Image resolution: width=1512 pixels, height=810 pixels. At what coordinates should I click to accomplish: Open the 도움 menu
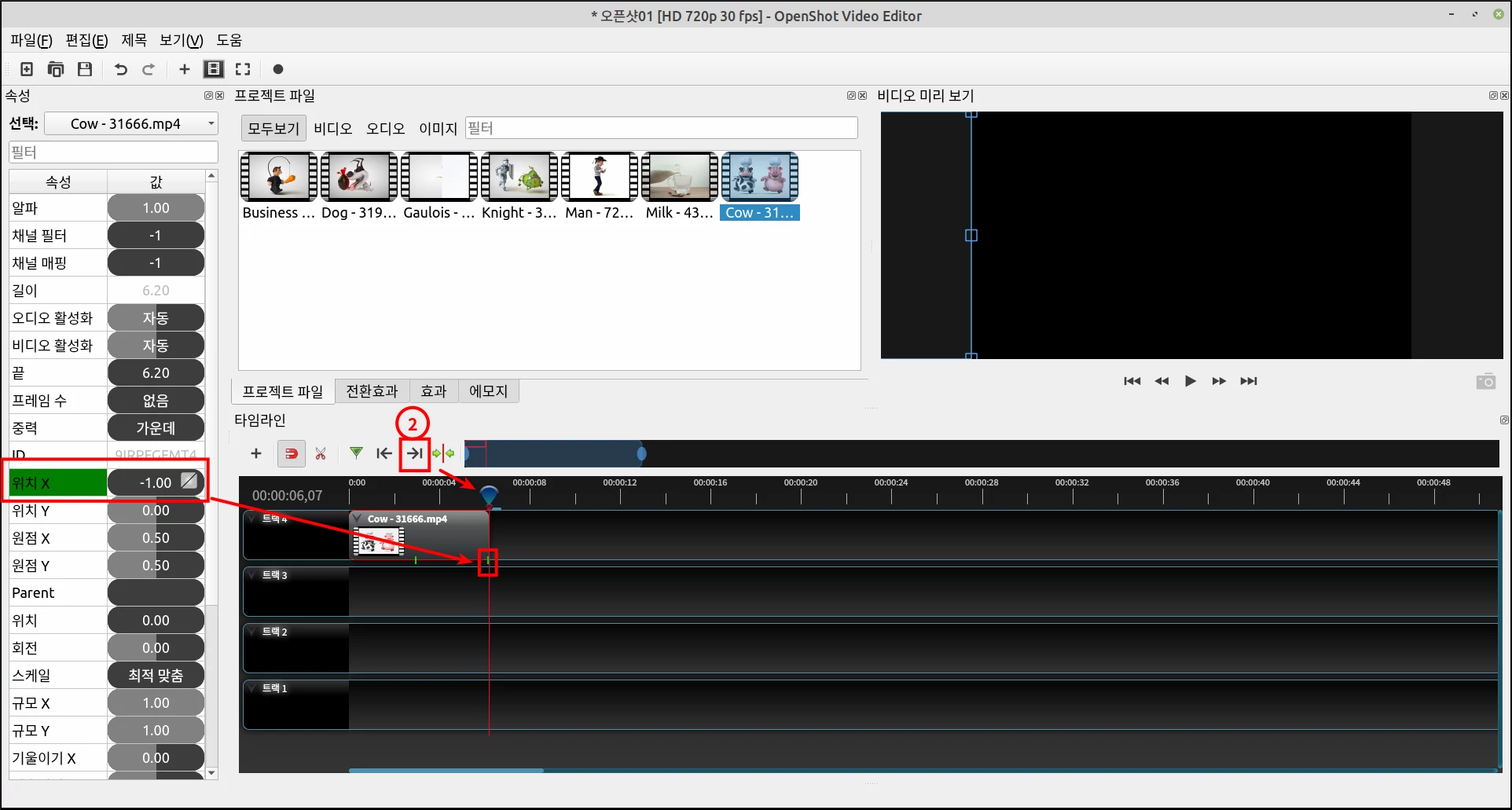coord(229,40)
